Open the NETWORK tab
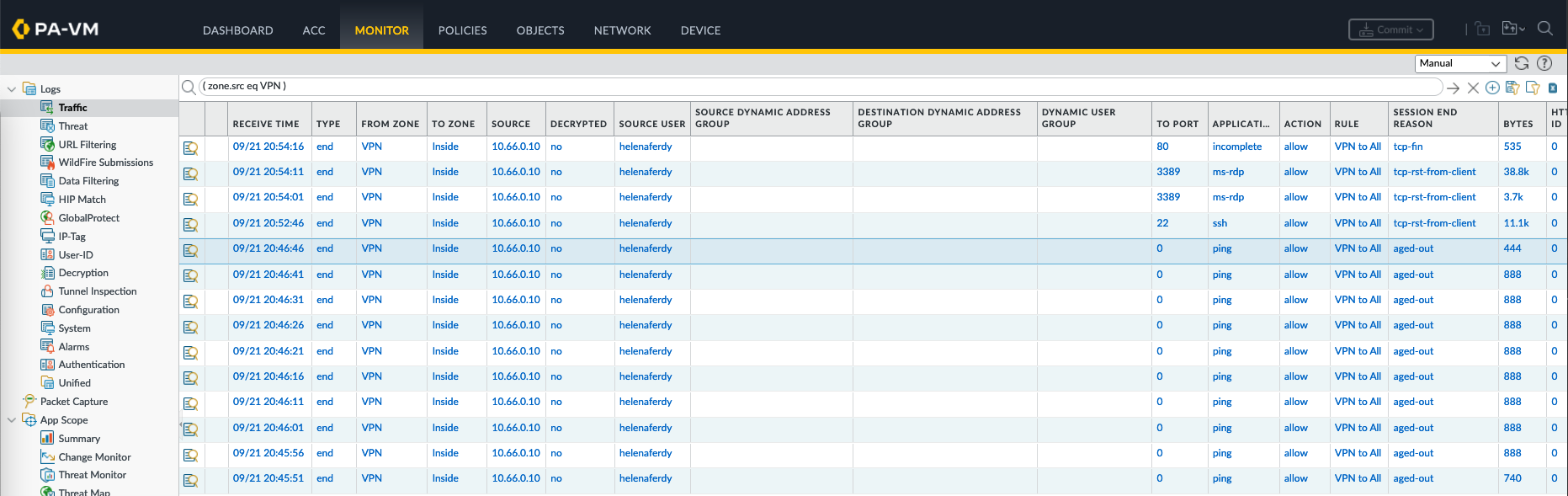Screen dimensions: 1568x496 (x=622, y=30)
